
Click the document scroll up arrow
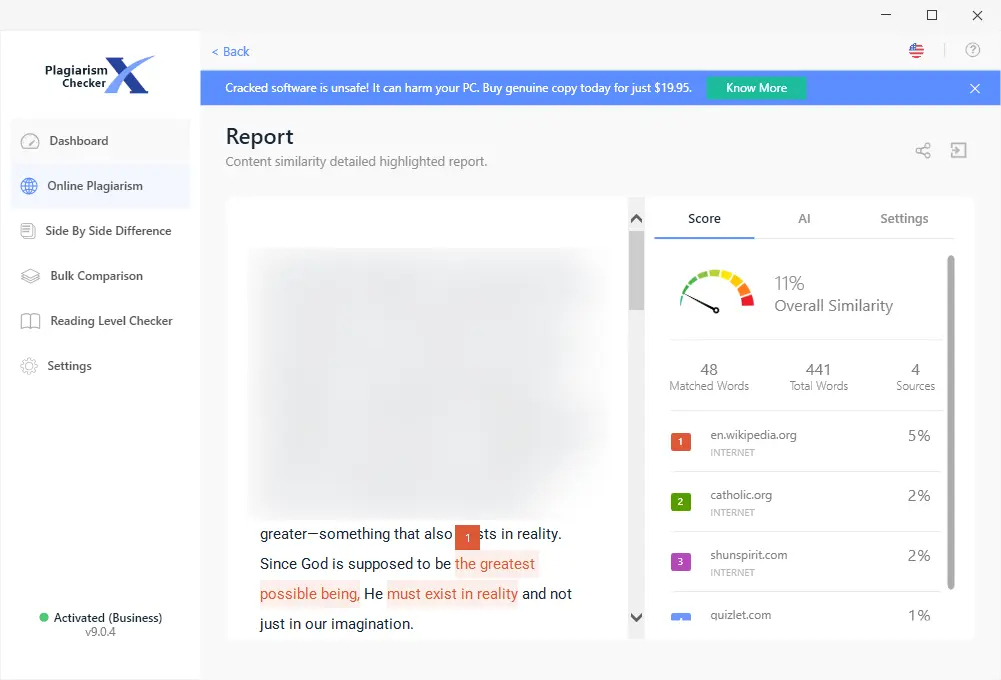click(x=636, y=219)
